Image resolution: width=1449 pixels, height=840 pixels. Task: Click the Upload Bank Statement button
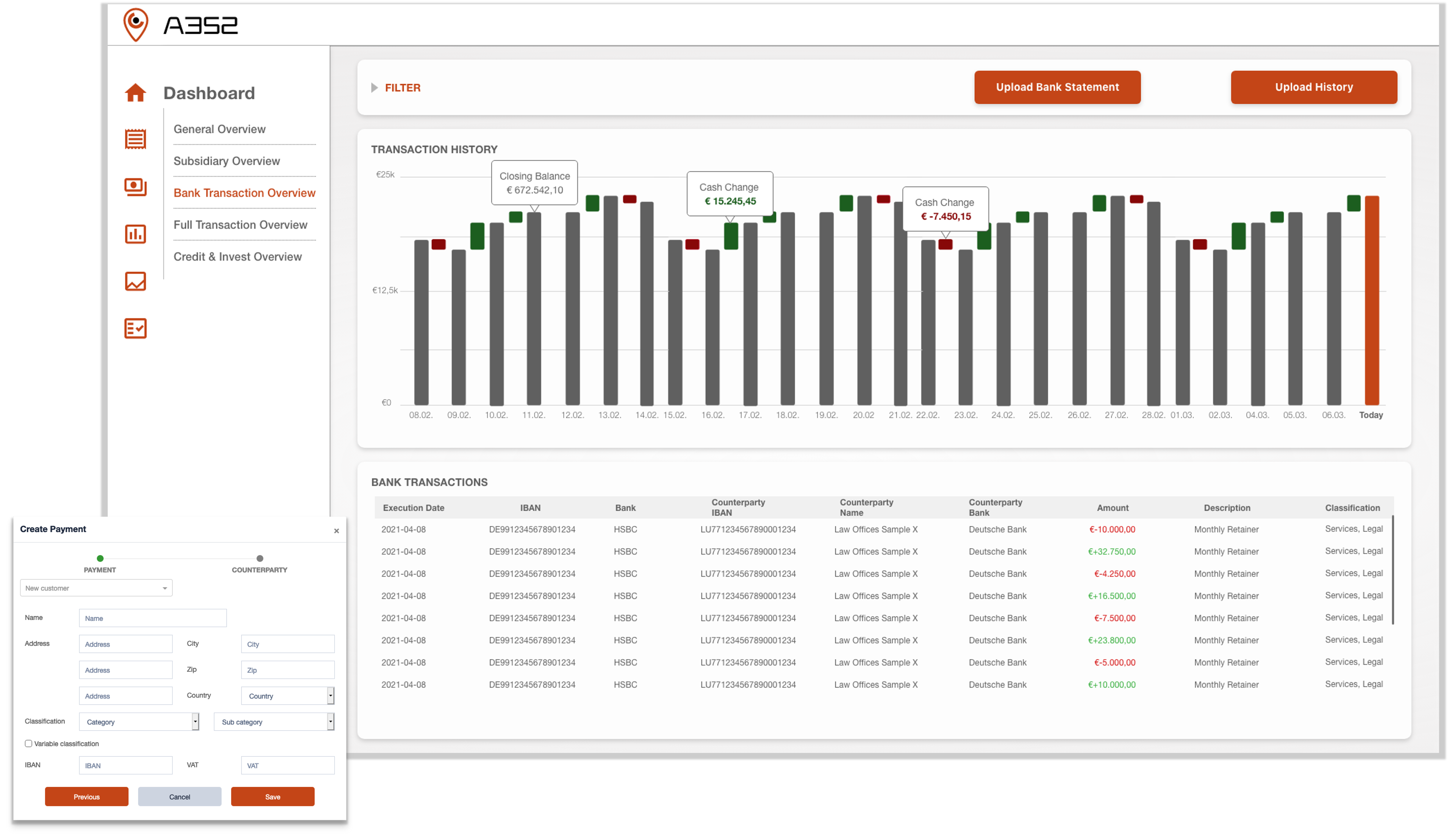pyautogui.click(x=1057, y=87)
